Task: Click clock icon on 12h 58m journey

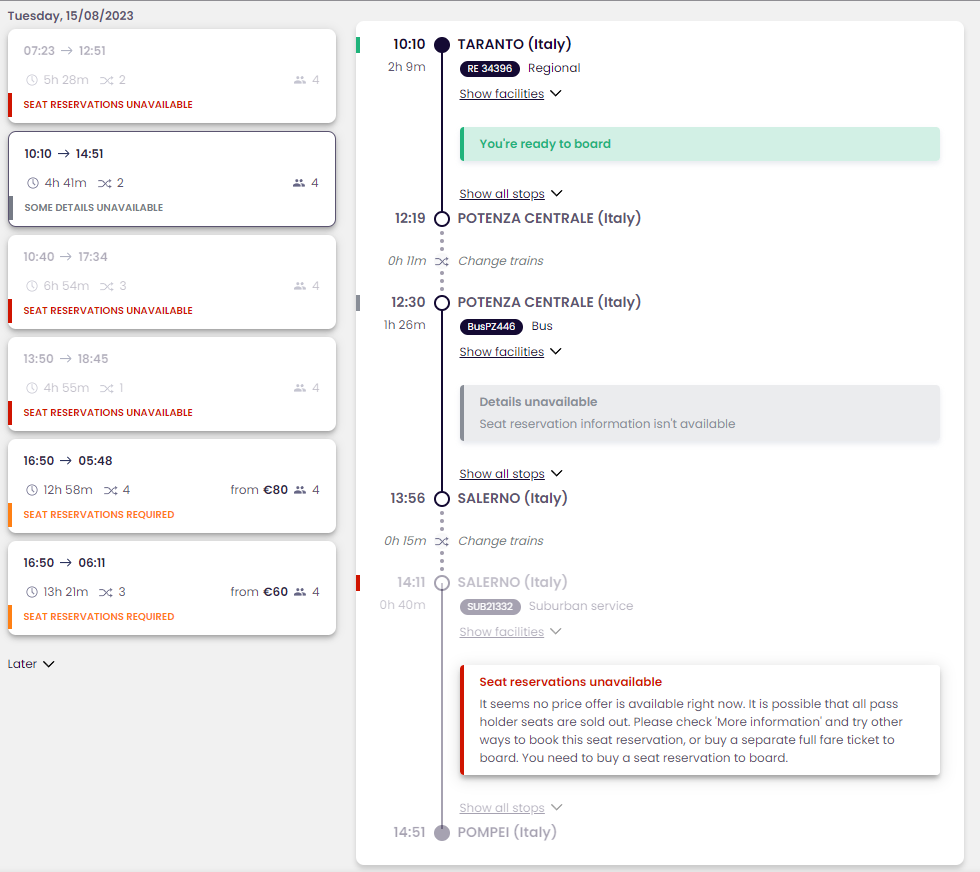Action: pyautogui.click(x=32, y=490)
